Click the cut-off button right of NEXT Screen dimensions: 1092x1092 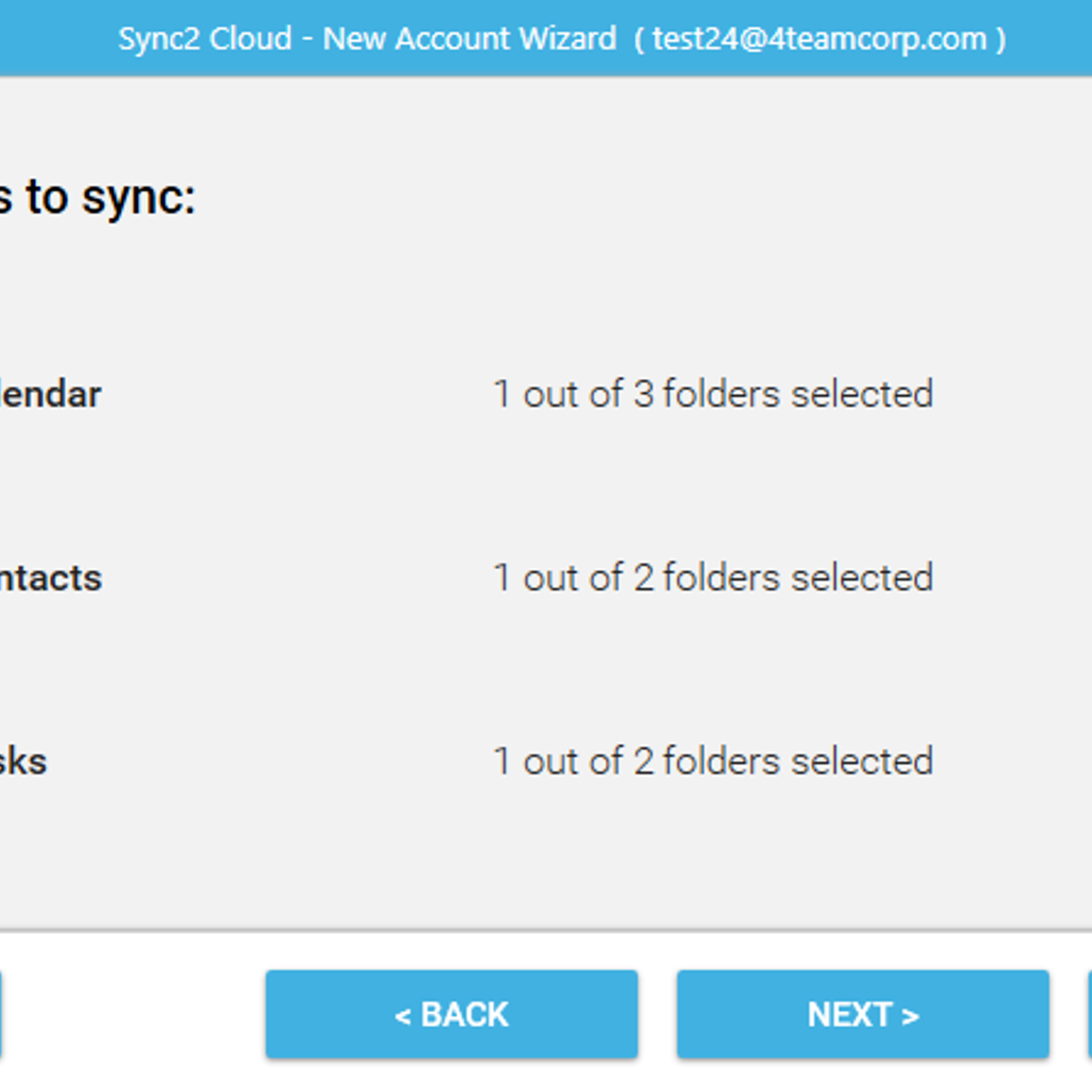(x=1090, y=1014)
